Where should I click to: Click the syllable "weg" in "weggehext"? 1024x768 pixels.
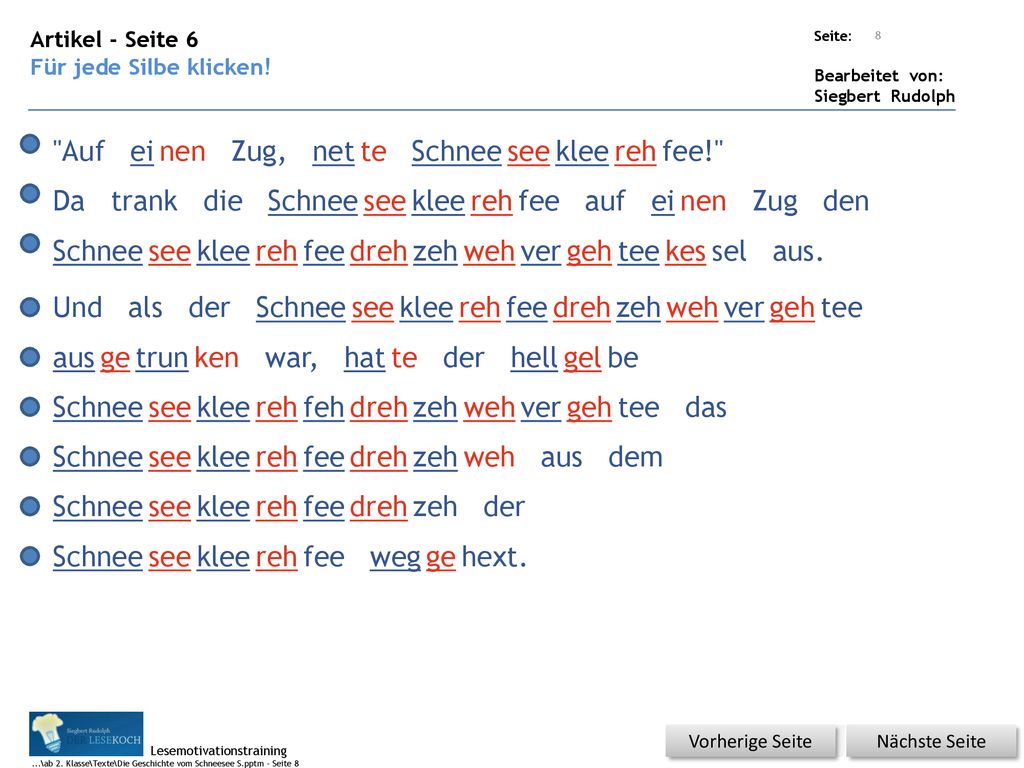395,558
